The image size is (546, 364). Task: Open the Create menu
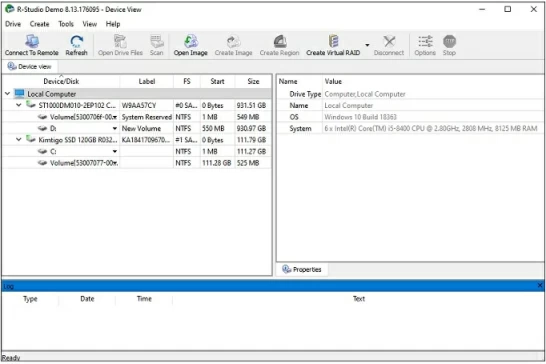[39, 24]
